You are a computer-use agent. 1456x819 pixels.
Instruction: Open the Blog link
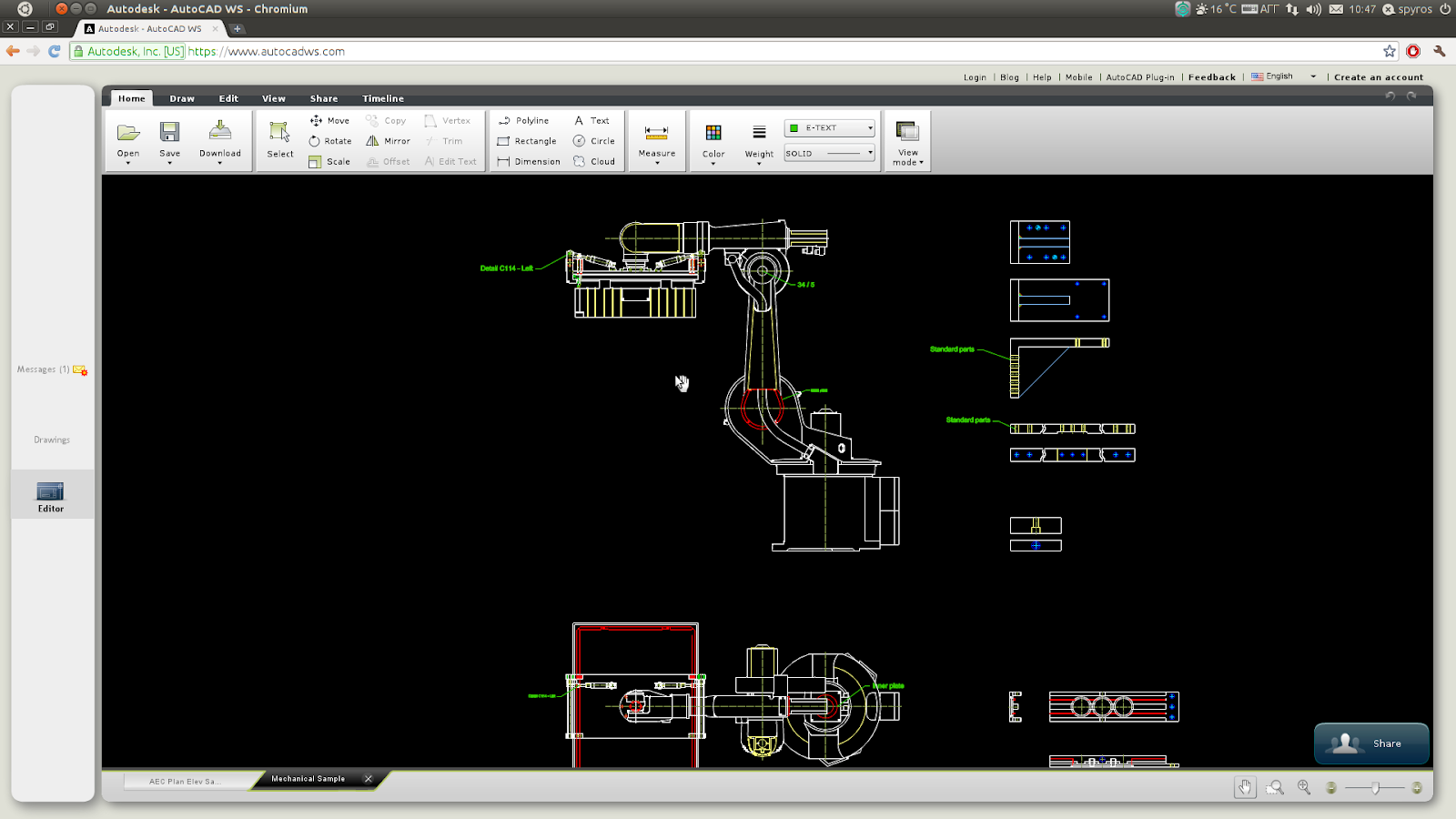point(1009,77)
